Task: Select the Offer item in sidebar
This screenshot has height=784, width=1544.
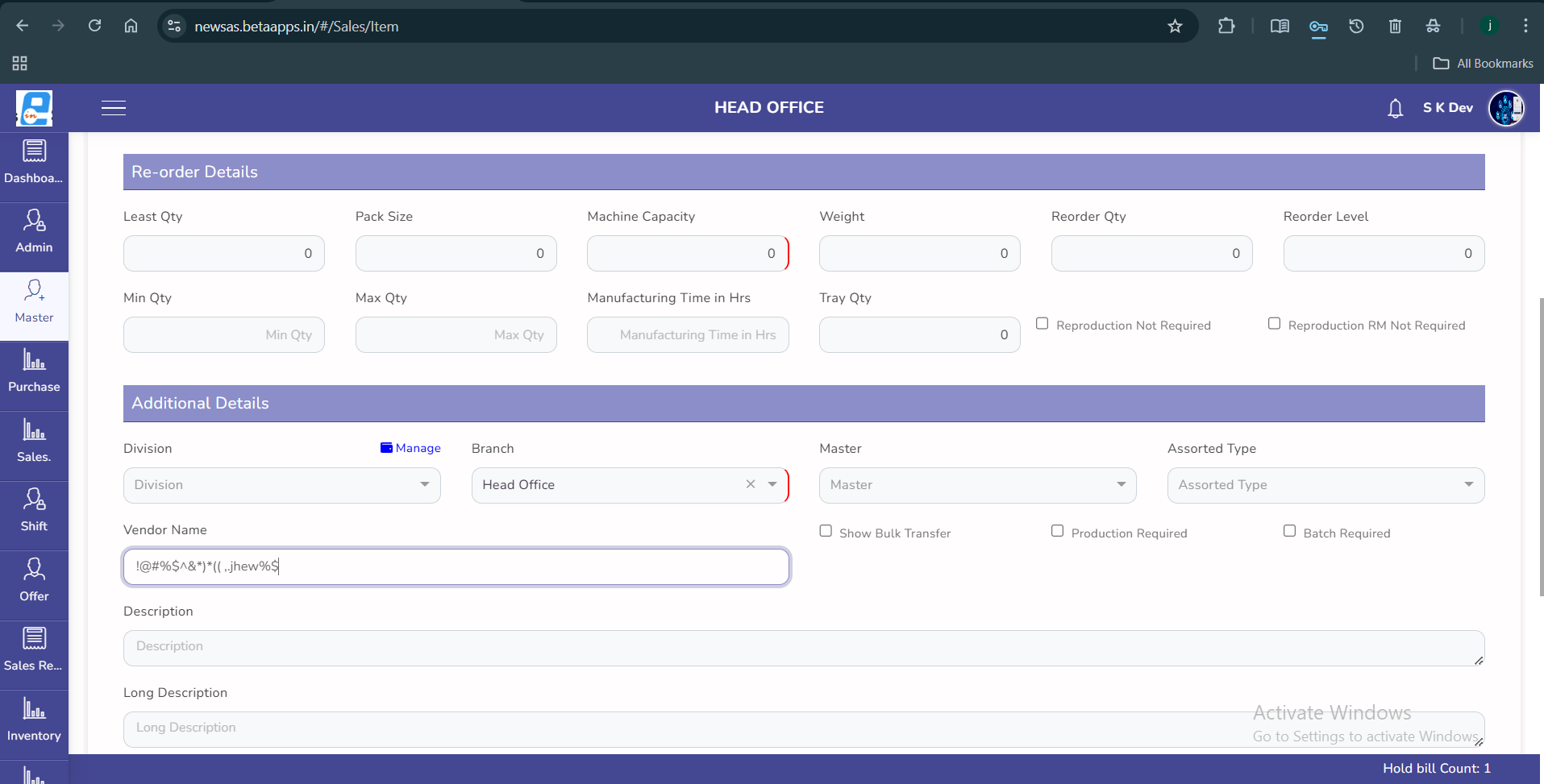Action: (x=34, y=580)
